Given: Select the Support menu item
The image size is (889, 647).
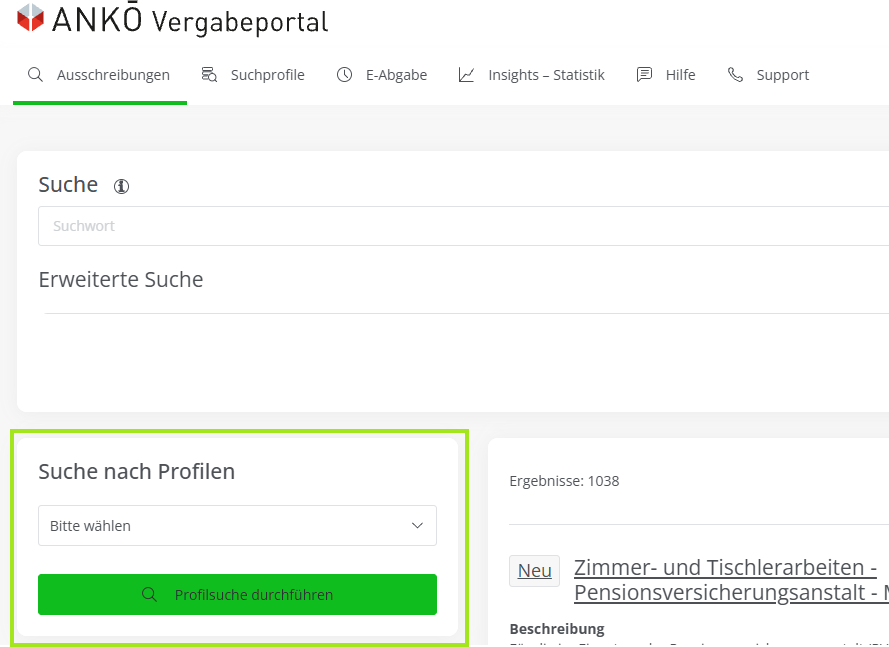Looking at the screenshot, I should pyautogui.click(x=782, y=75).
